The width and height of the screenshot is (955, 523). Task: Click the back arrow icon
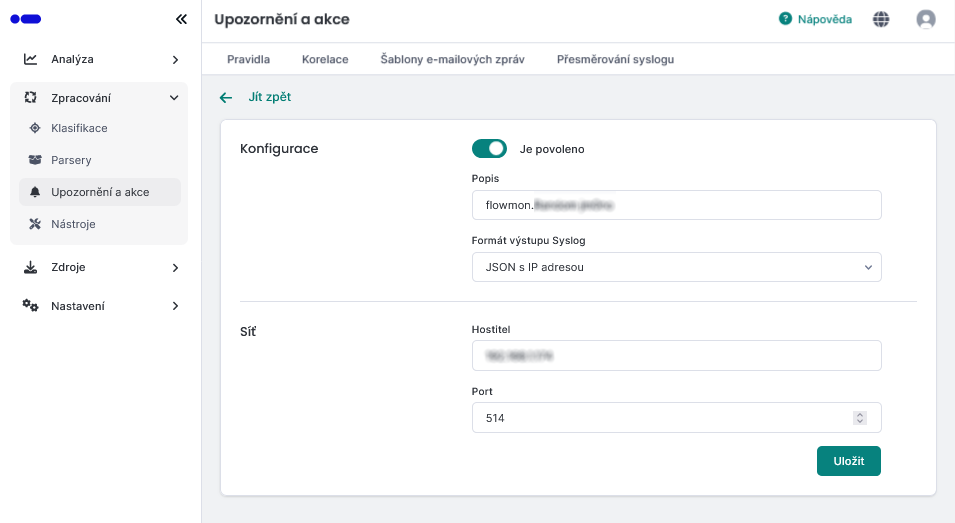point(226,97)
